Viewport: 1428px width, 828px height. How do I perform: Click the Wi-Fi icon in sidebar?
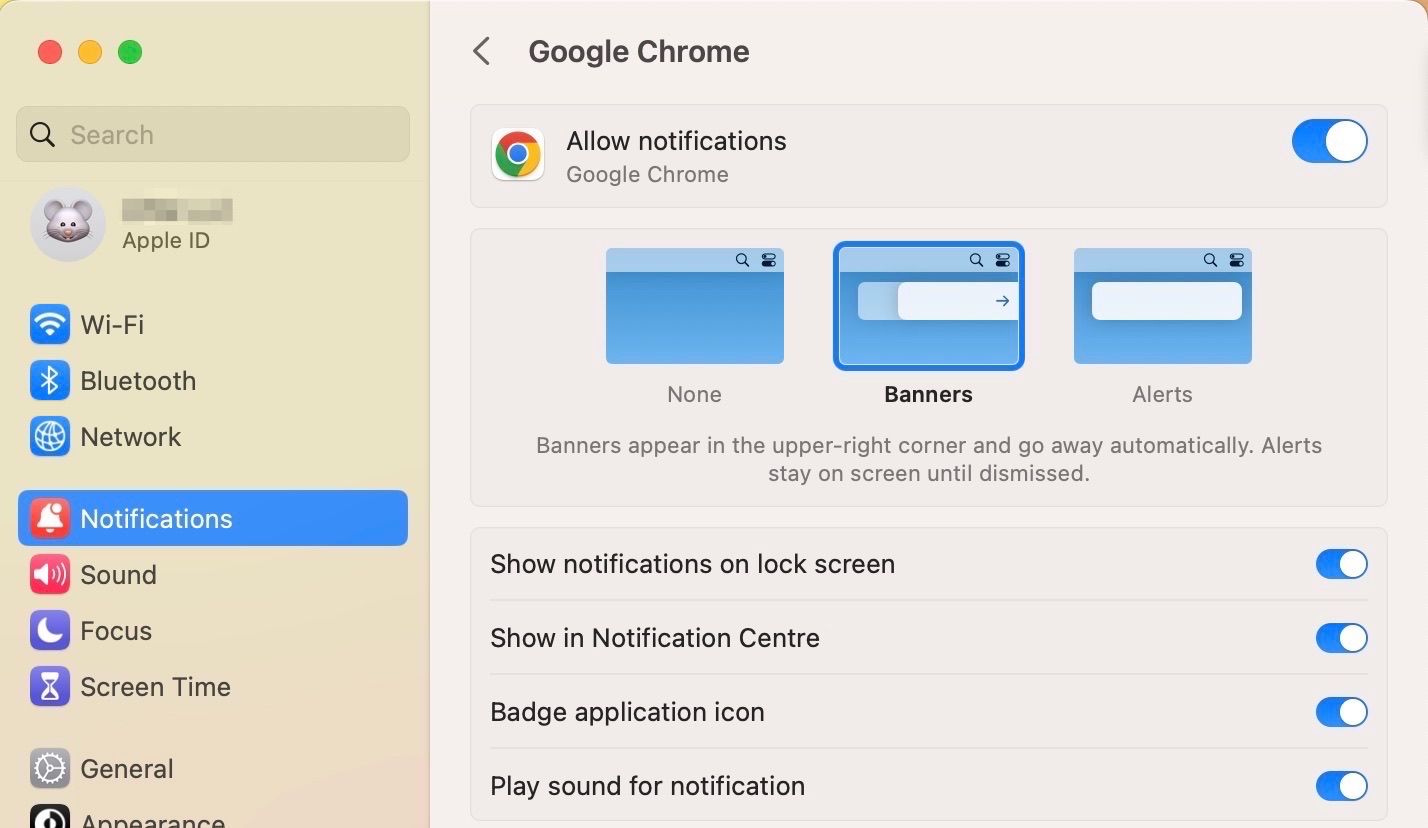50,325
